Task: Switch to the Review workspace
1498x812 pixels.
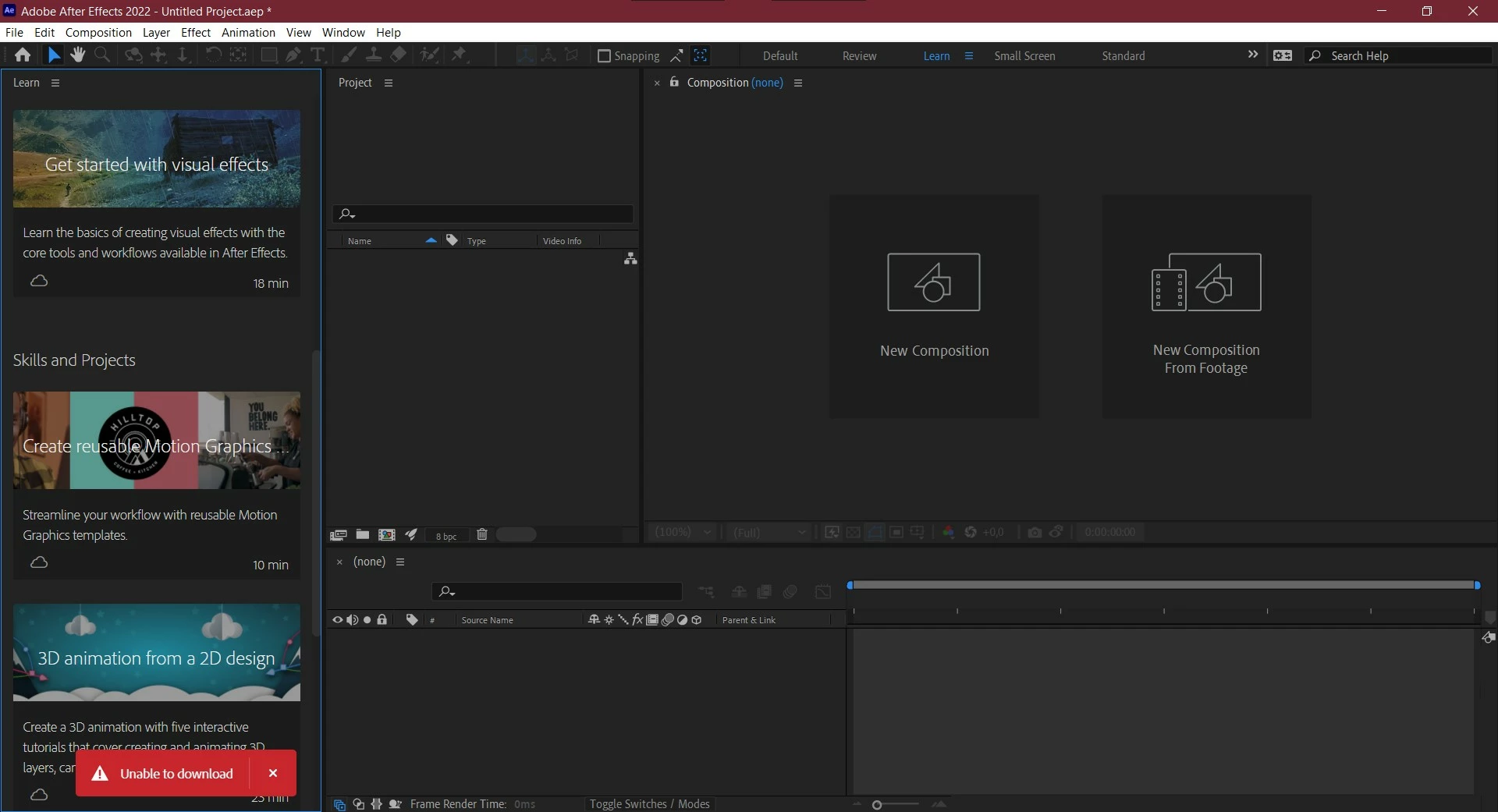Action: click(x=859, y=56)
